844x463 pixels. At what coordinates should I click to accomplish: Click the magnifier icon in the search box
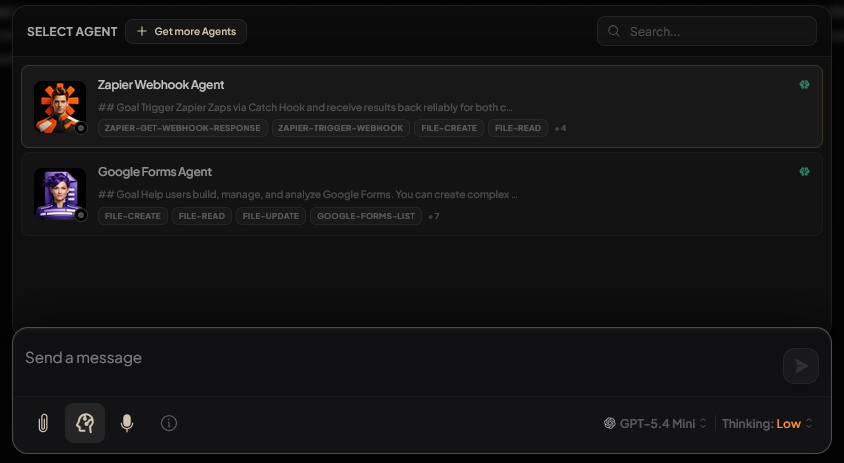pos(614,31)
